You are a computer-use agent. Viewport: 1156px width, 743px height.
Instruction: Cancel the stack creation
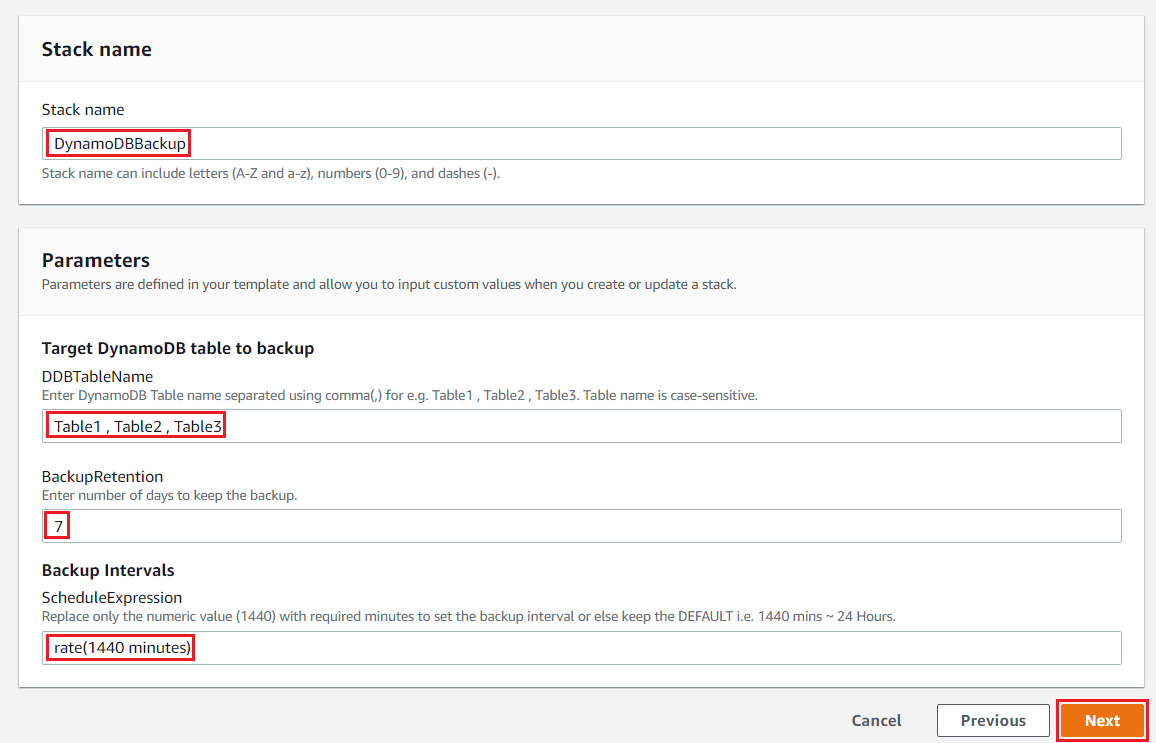click(x=876, y=720)
